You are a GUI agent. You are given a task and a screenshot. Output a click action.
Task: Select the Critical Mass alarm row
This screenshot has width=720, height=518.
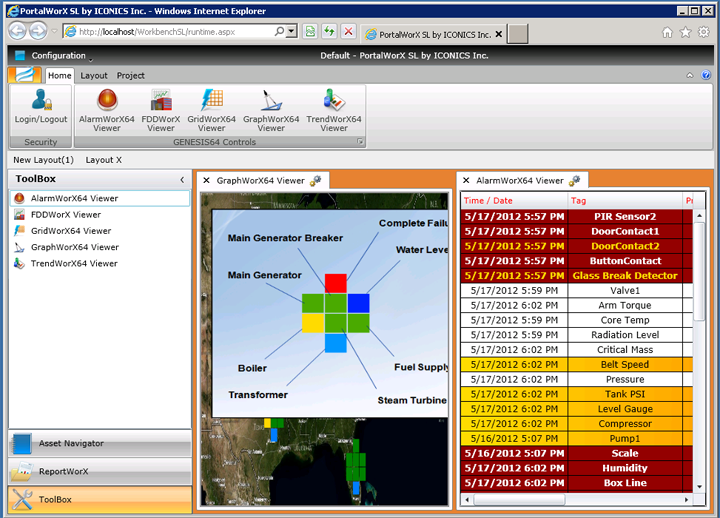(576, 349)
